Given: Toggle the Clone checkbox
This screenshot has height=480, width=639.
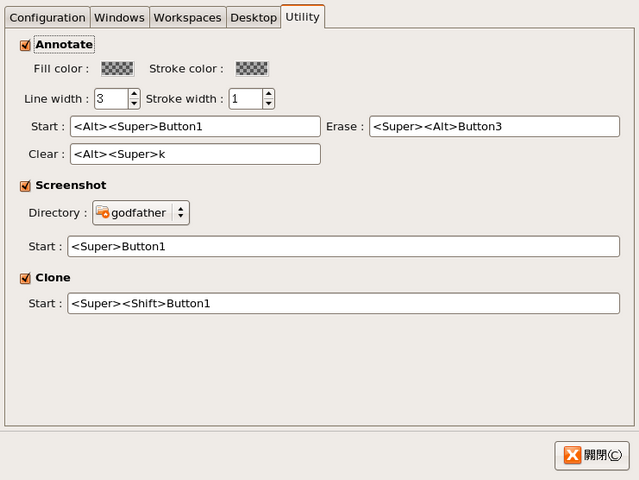Looking at the screenshot, I should (25, 278).
